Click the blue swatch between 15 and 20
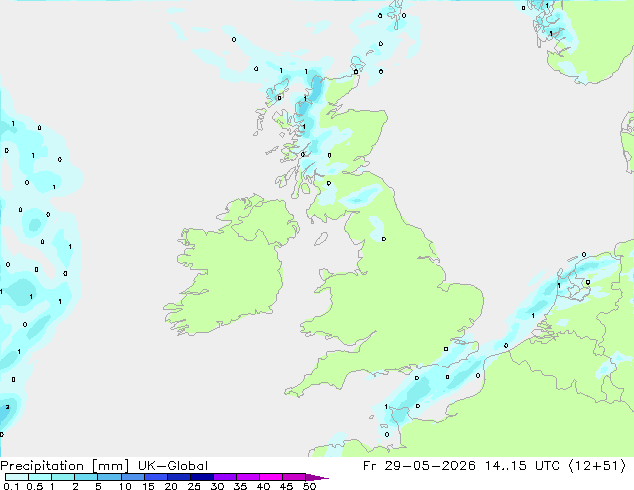This screenshot has height=490, width=634. [x=156, y=477]
